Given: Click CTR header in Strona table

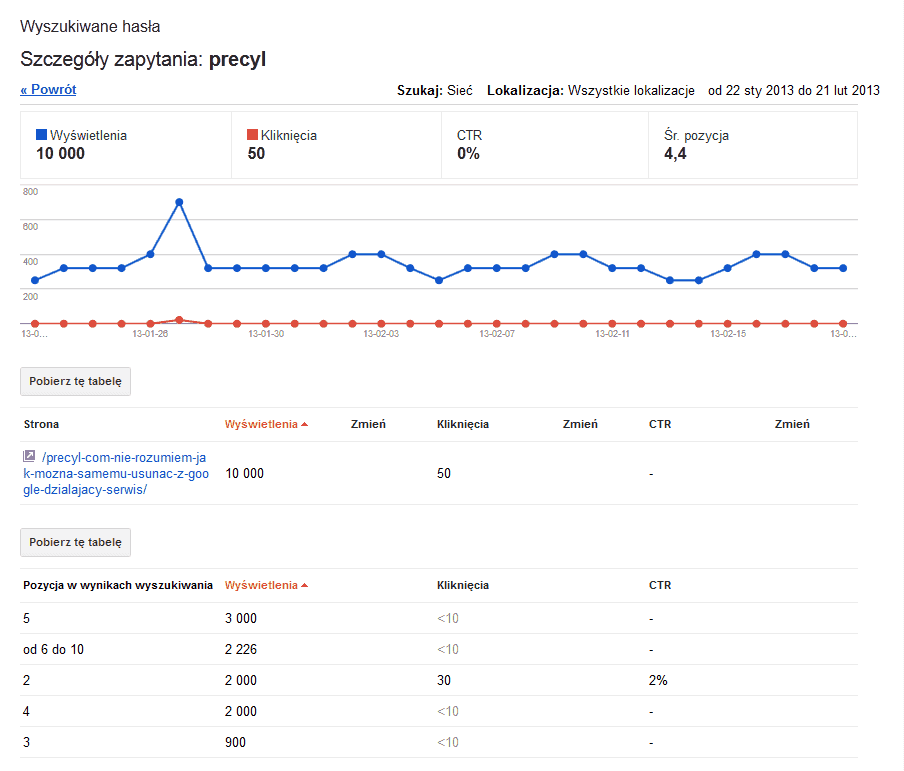Looking at the screenshot, I should click(x=660, y=424).
